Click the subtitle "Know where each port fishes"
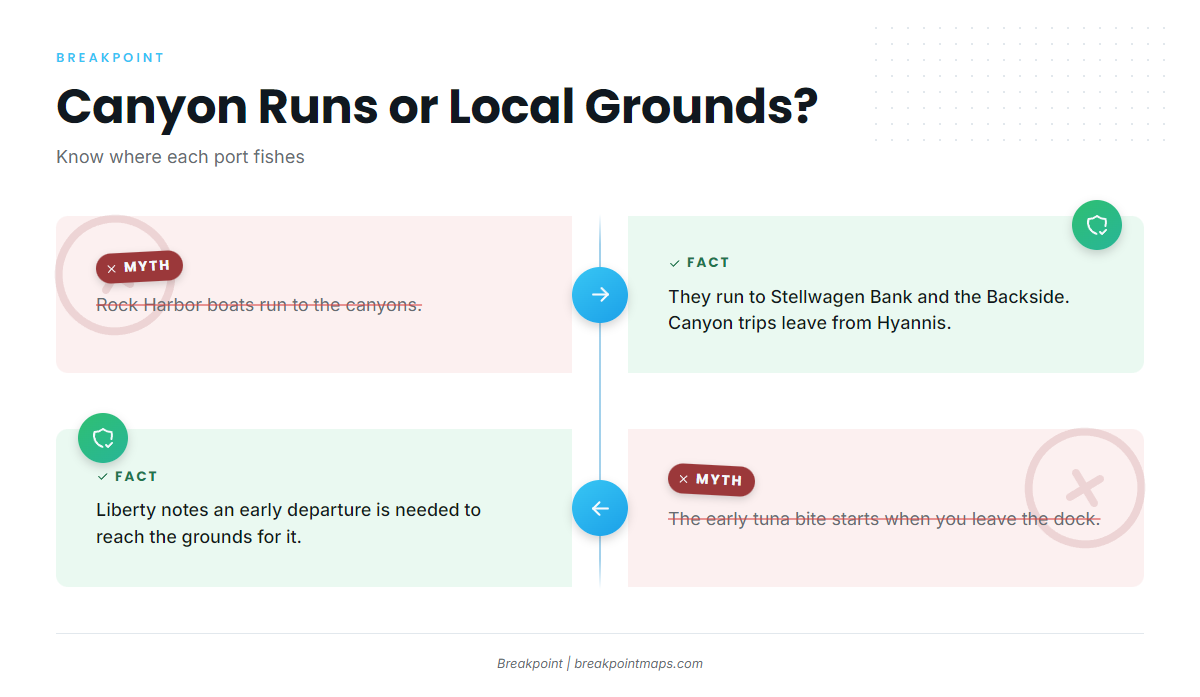 (x=180, y=157)
